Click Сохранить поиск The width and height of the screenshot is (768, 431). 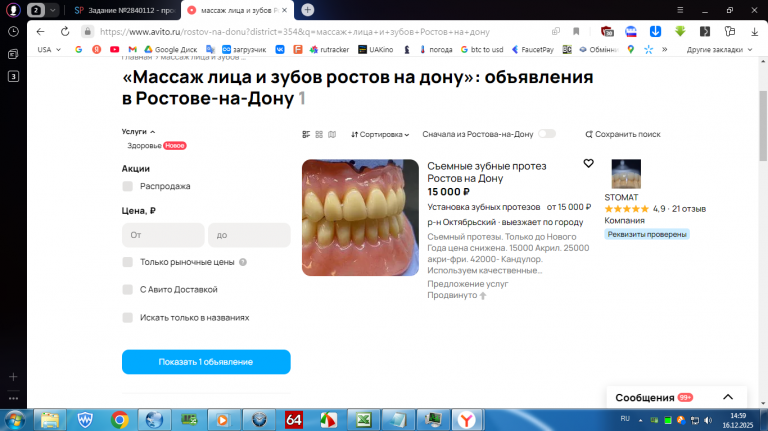tap(623, 134)
